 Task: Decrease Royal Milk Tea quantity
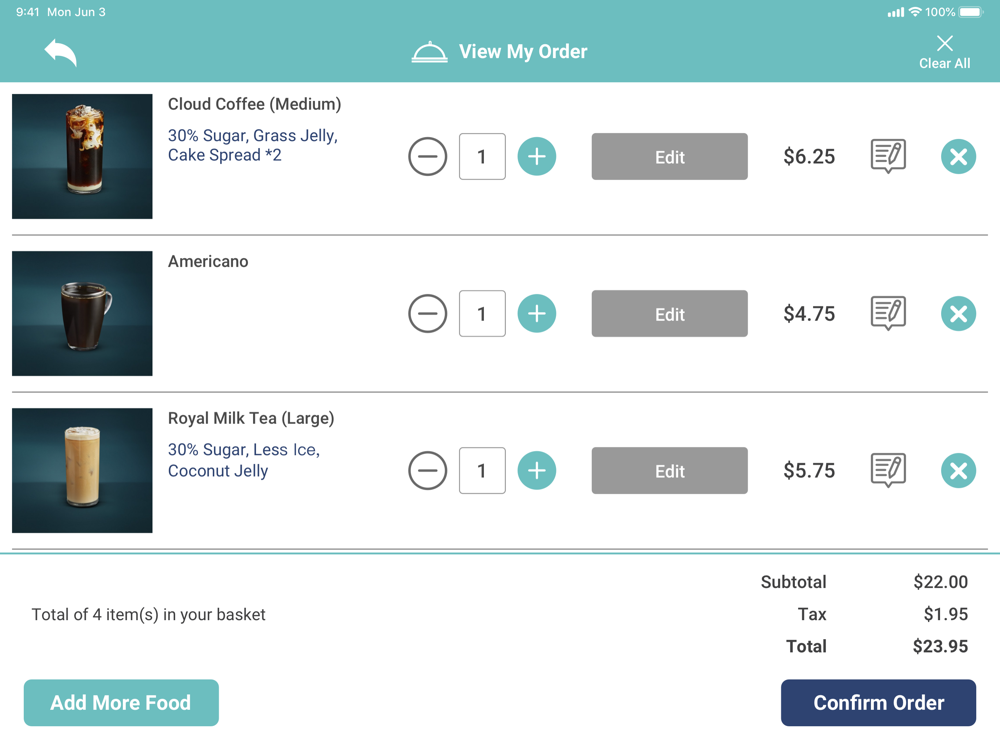[x=427, y=471]
